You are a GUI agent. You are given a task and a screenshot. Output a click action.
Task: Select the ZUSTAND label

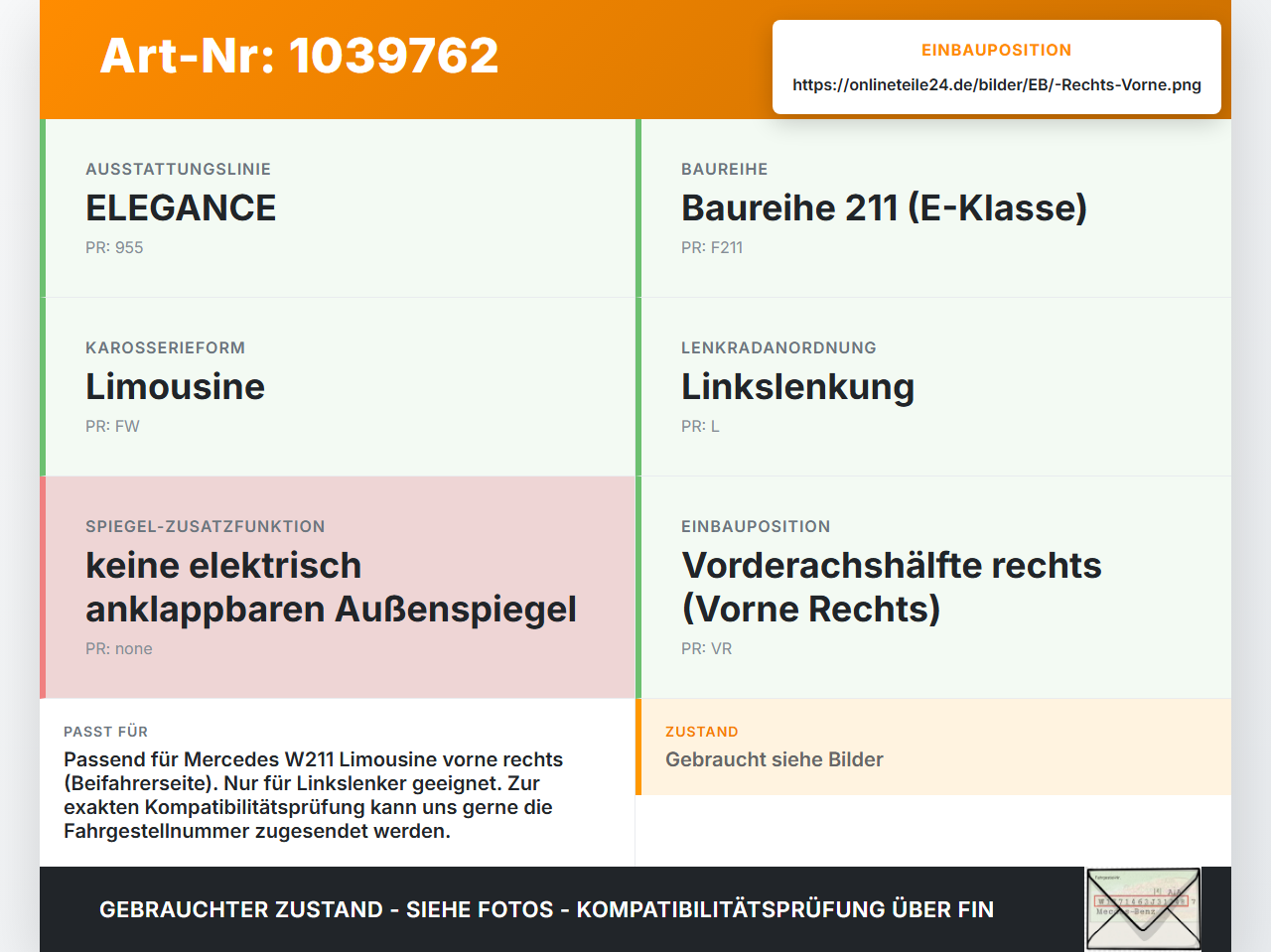point(702,732)
